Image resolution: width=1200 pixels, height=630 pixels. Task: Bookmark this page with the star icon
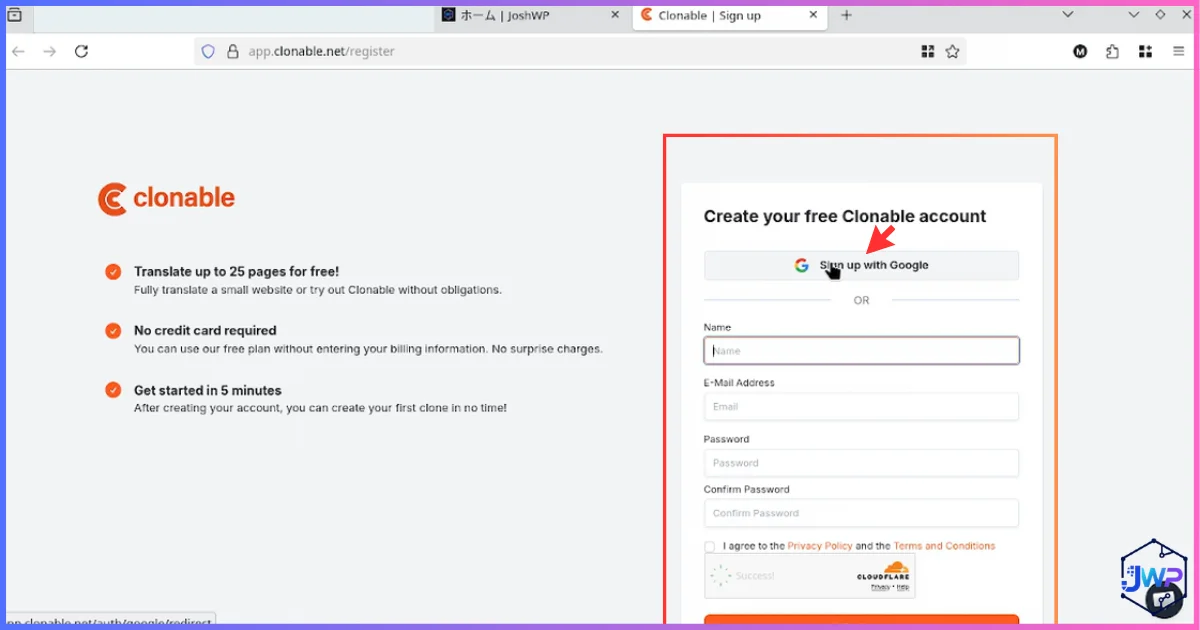pyautogui.click(x=952, y=51)
